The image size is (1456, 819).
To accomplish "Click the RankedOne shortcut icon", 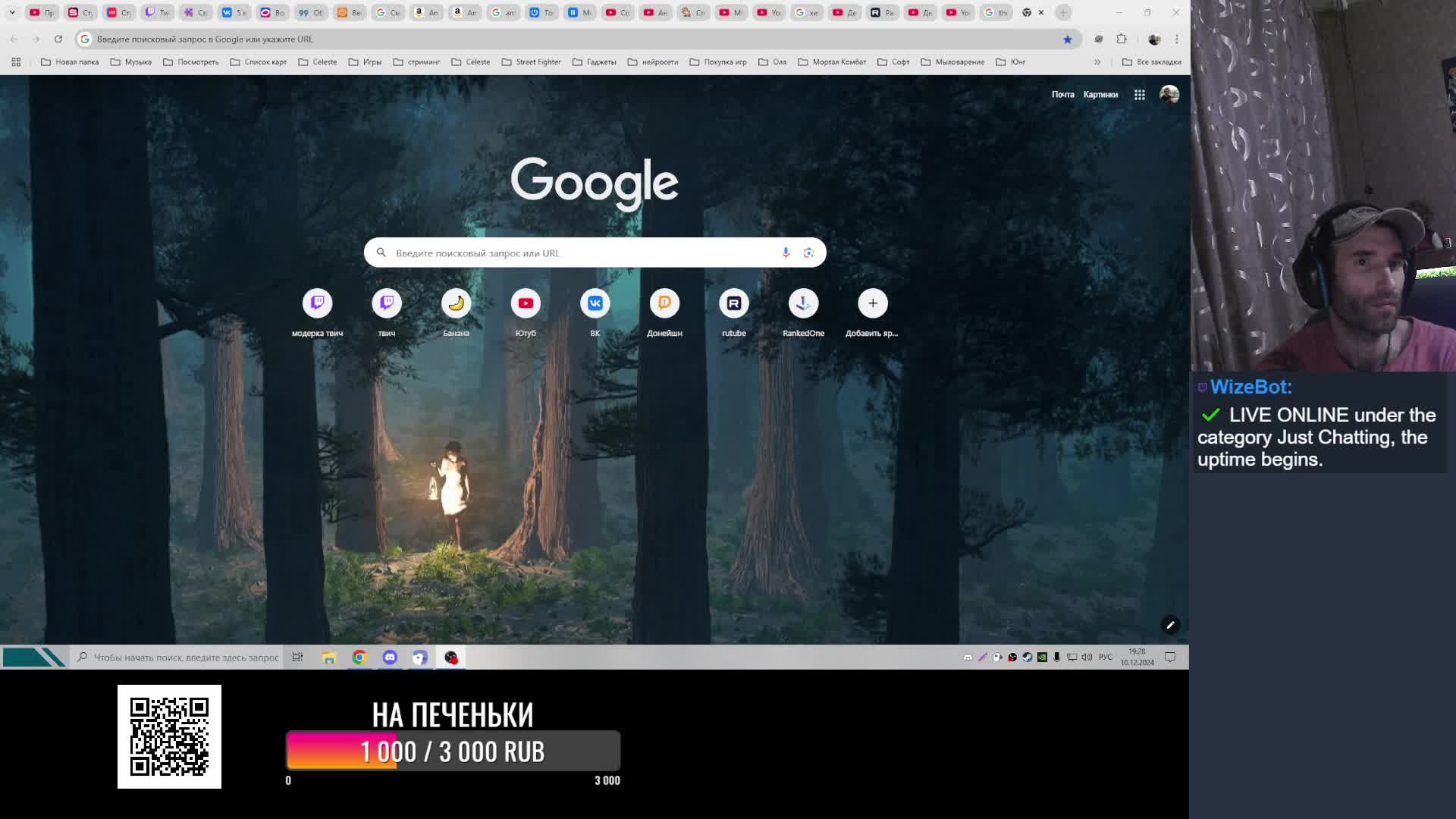I will point(803,303).
